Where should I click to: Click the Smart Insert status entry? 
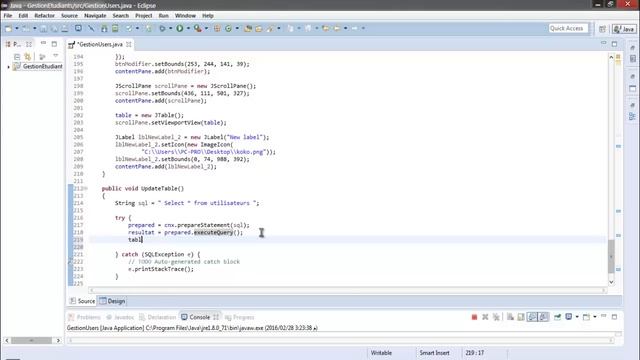(x=434, y=353)
